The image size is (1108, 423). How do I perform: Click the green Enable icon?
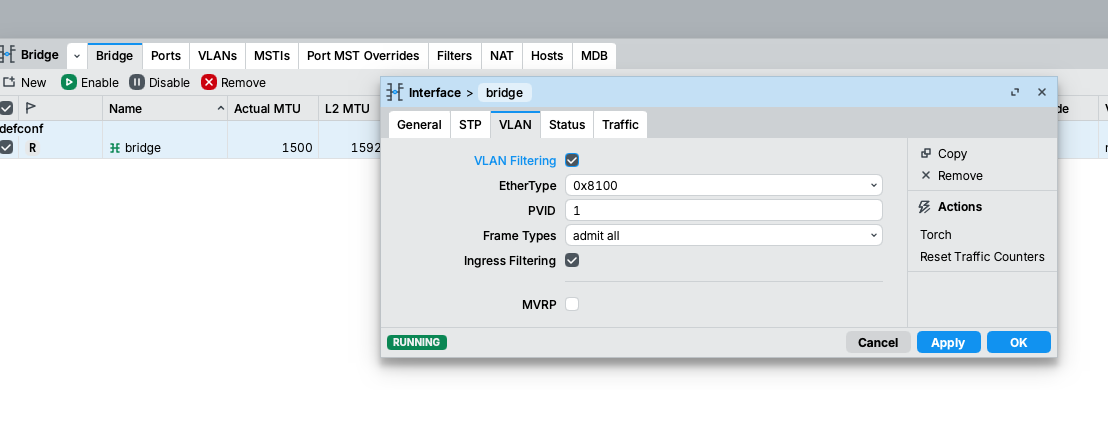[69, 82]
